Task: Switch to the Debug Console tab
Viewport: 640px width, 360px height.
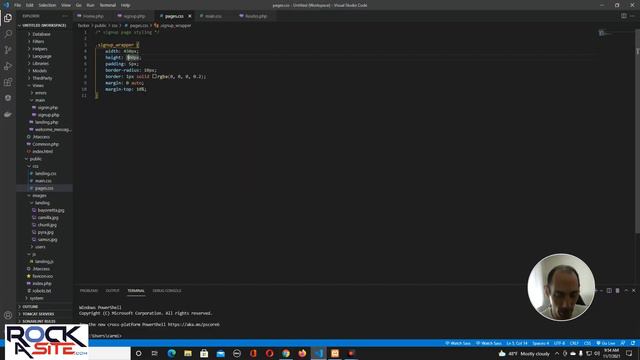Action: click(167, 291)
